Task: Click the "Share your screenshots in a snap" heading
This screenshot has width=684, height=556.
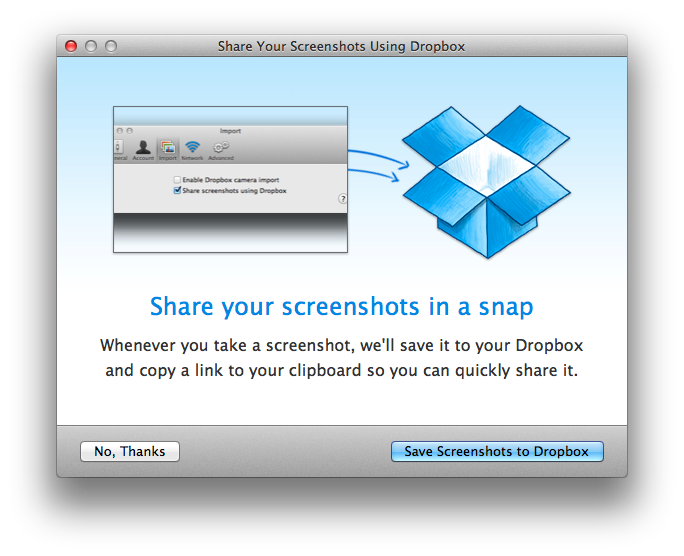Action: point(341,306)
